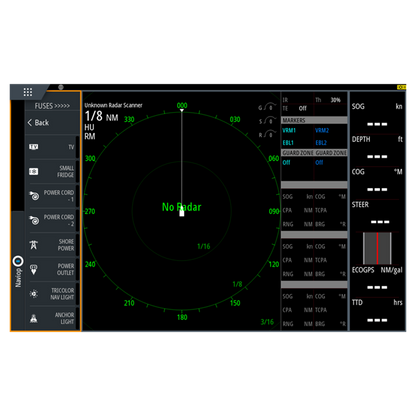Image resolution: width=416 pixels, height=416 pixels.
Task: Click the RM motion mode label
Action: 90,136
